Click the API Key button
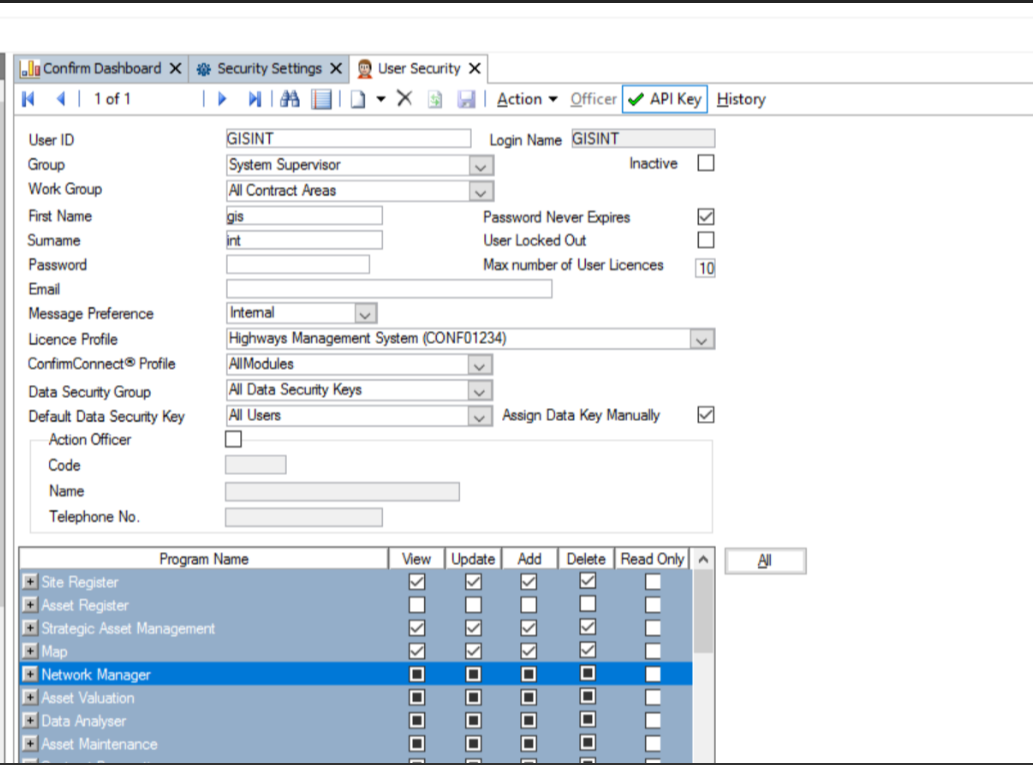The image size is (1033, 765). 665,99
